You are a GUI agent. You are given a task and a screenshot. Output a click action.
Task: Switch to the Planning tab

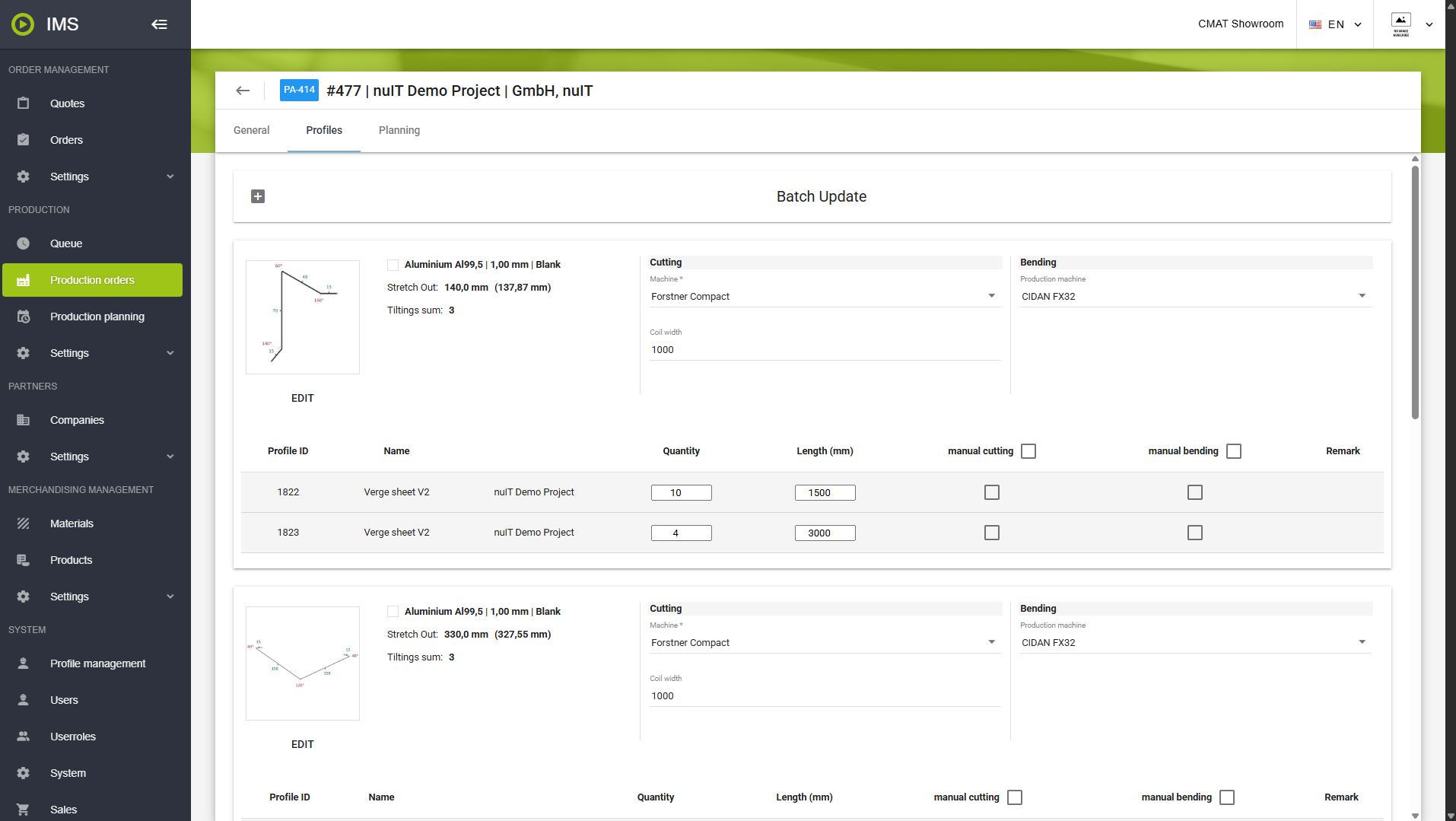click(399, 130)
